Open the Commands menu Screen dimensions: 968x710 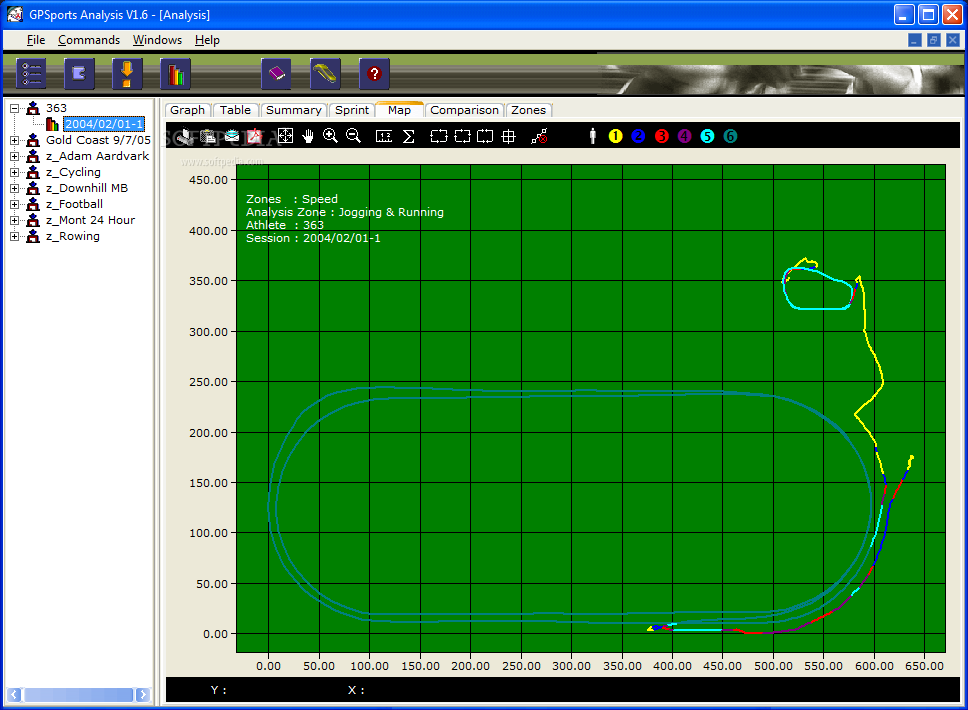89,40
